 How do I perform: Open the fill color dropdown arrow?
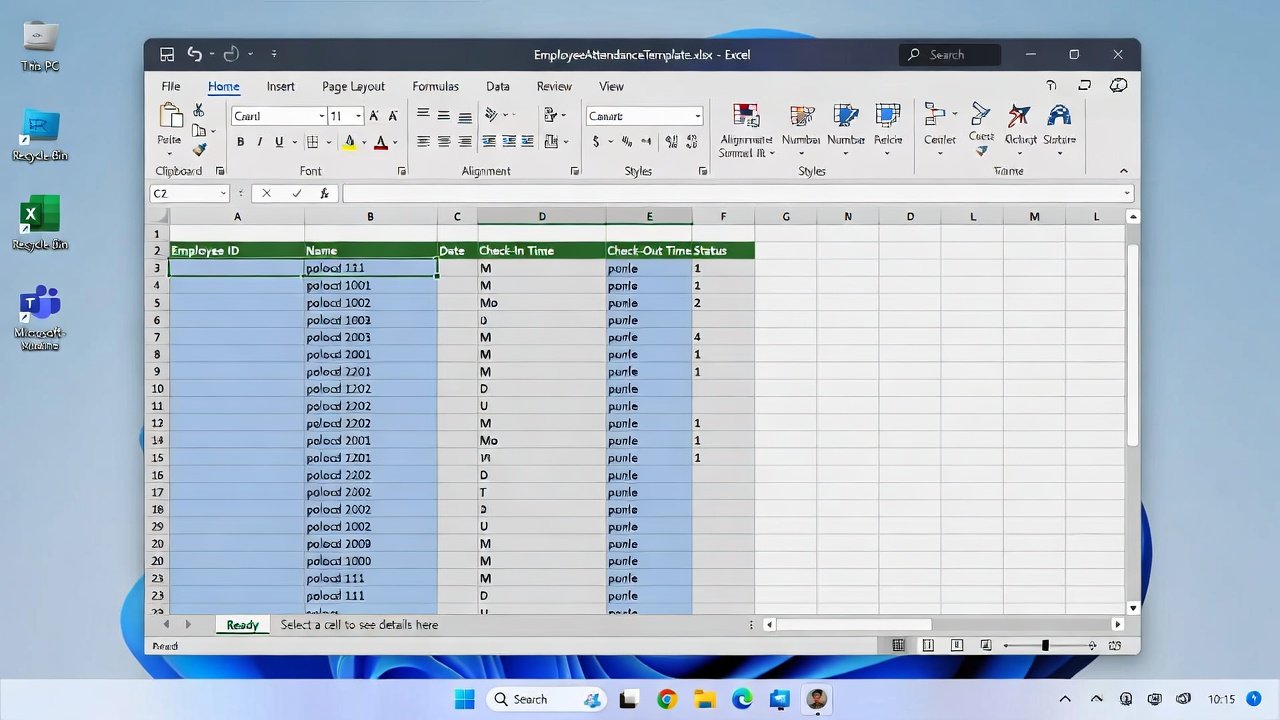click(x=363, y=143)
